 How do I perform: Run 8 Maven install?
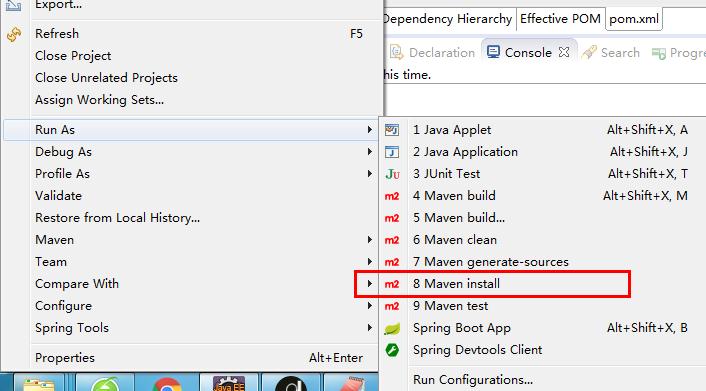click(x=543, y=284)
